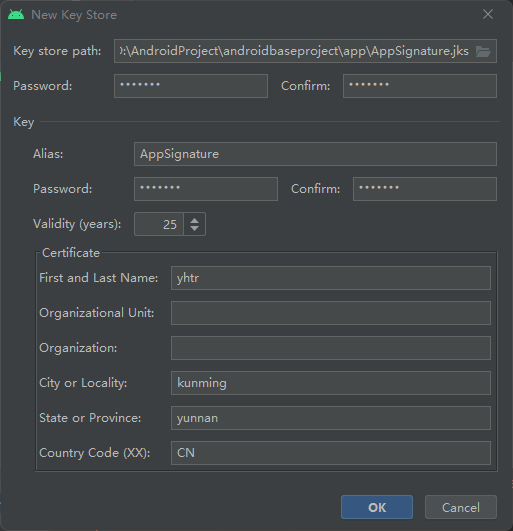Decrease validity years with down arrow
This screenshot has width=513, height=531.
[x=194, y=229]
